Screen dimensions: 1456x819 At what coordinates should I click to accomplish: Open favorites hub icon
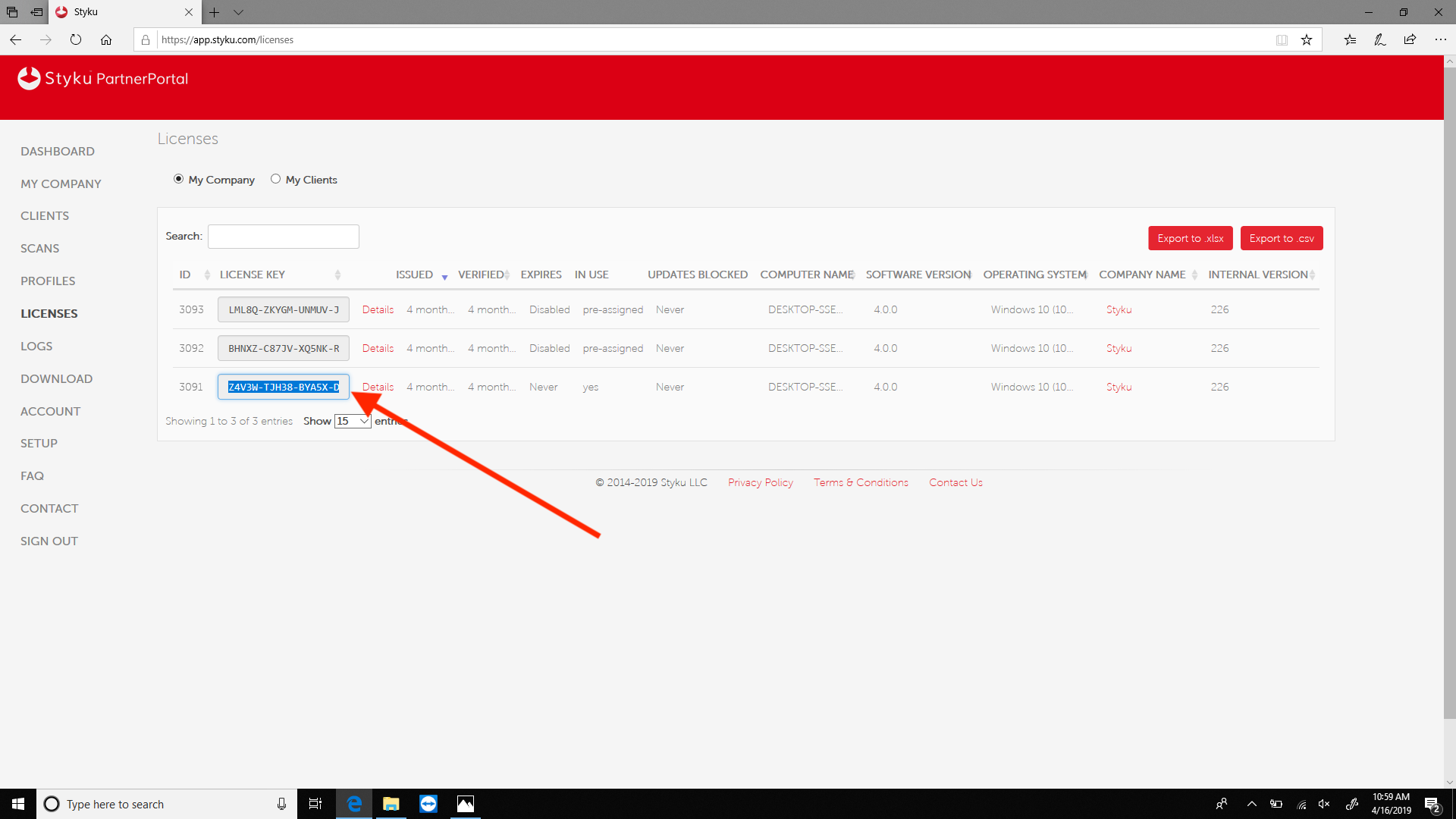coord(1350,39)
